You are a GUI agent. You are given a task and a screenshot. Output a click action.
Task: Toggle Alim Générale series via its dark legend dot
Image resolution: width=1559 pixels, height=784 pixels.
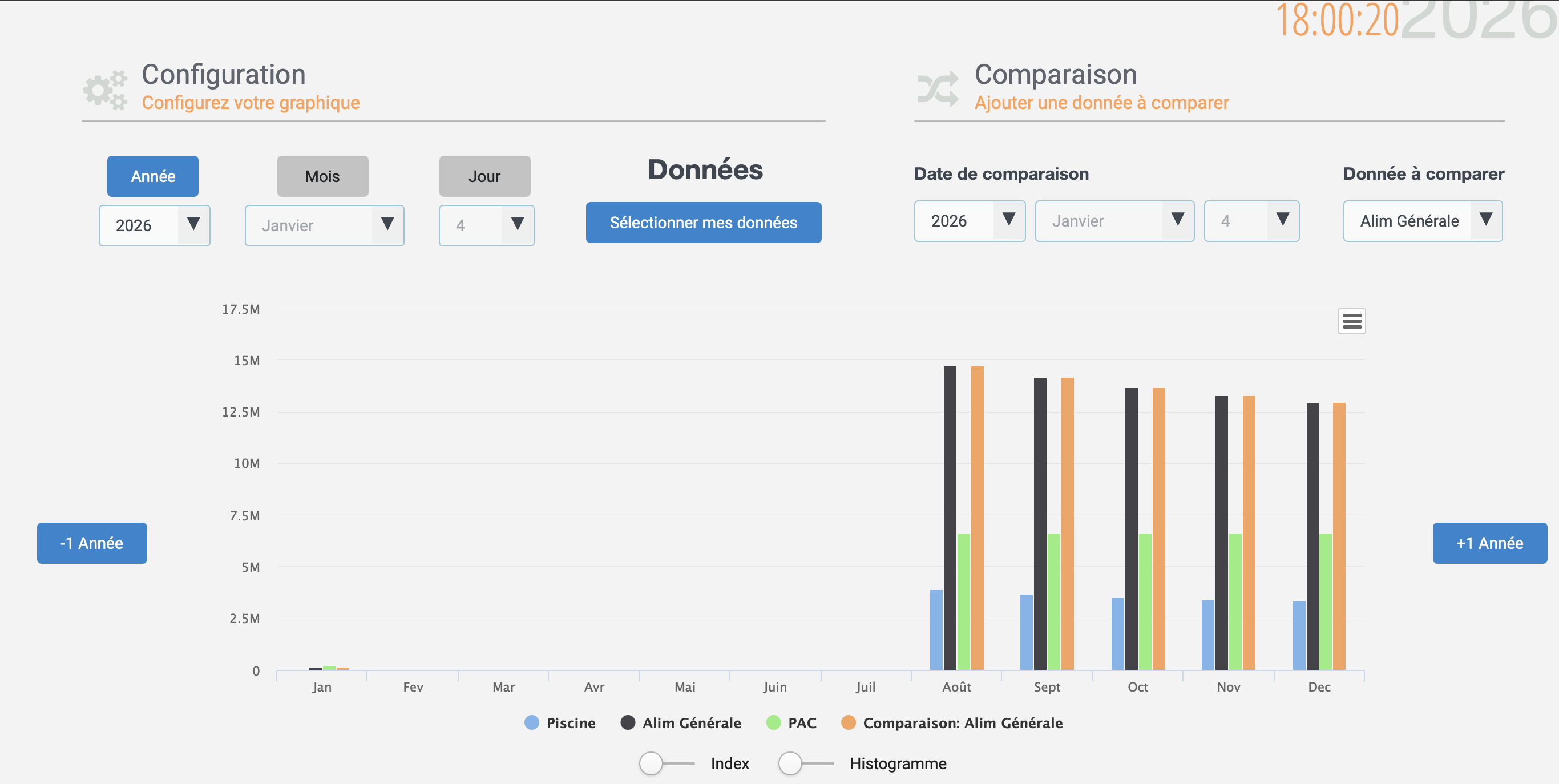tap(628, 722)
